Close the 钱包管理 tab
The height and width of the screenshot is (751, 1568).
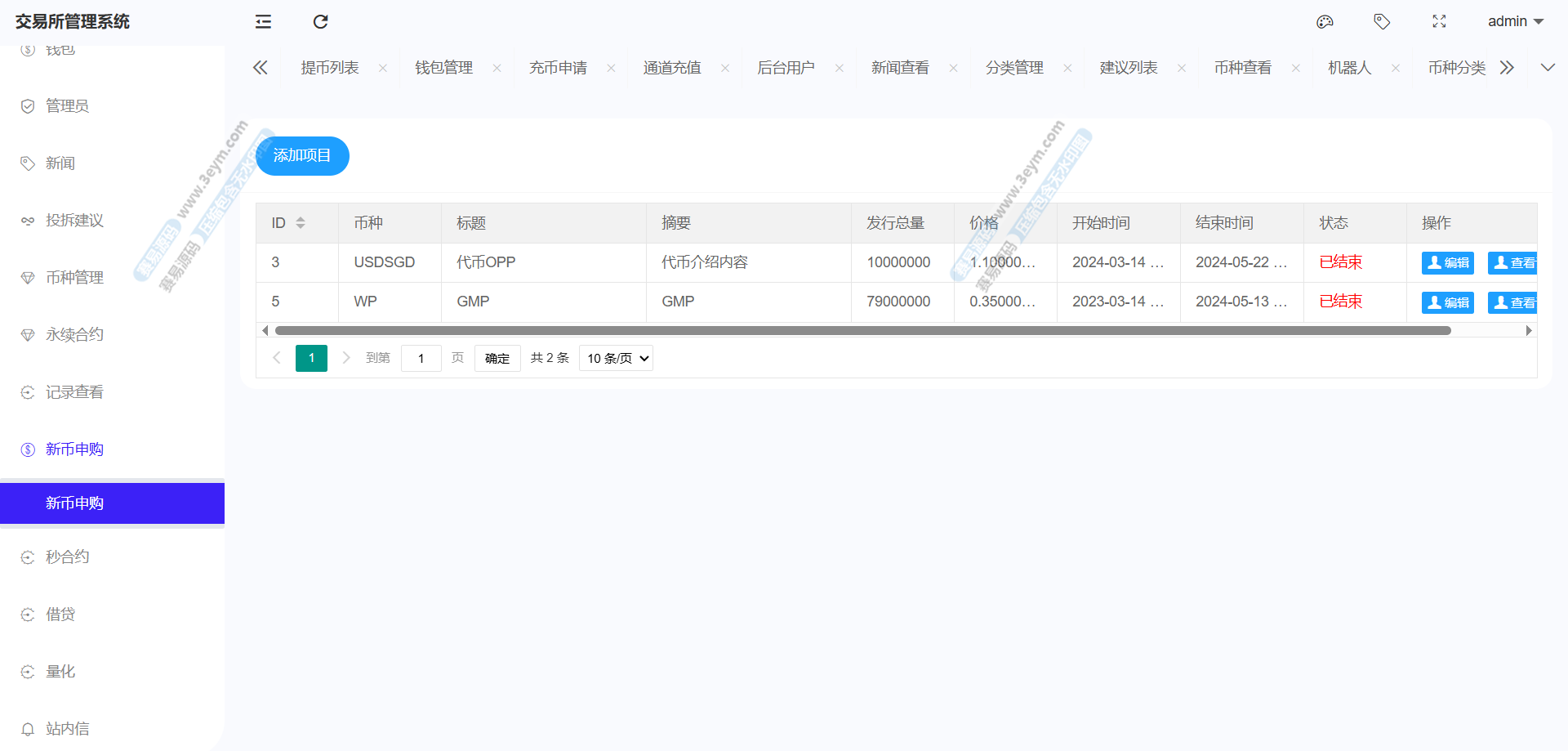coord(497,69)
